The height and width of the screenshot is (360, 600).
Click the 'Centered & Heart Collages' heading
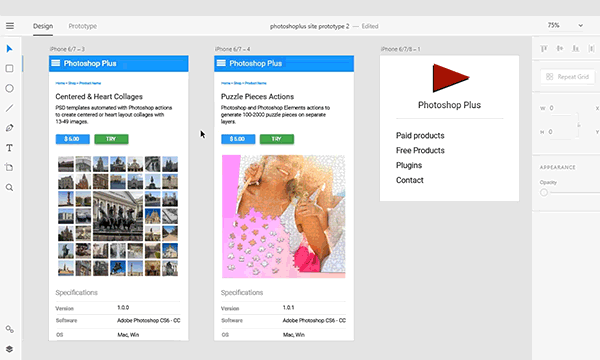[99, 97]
